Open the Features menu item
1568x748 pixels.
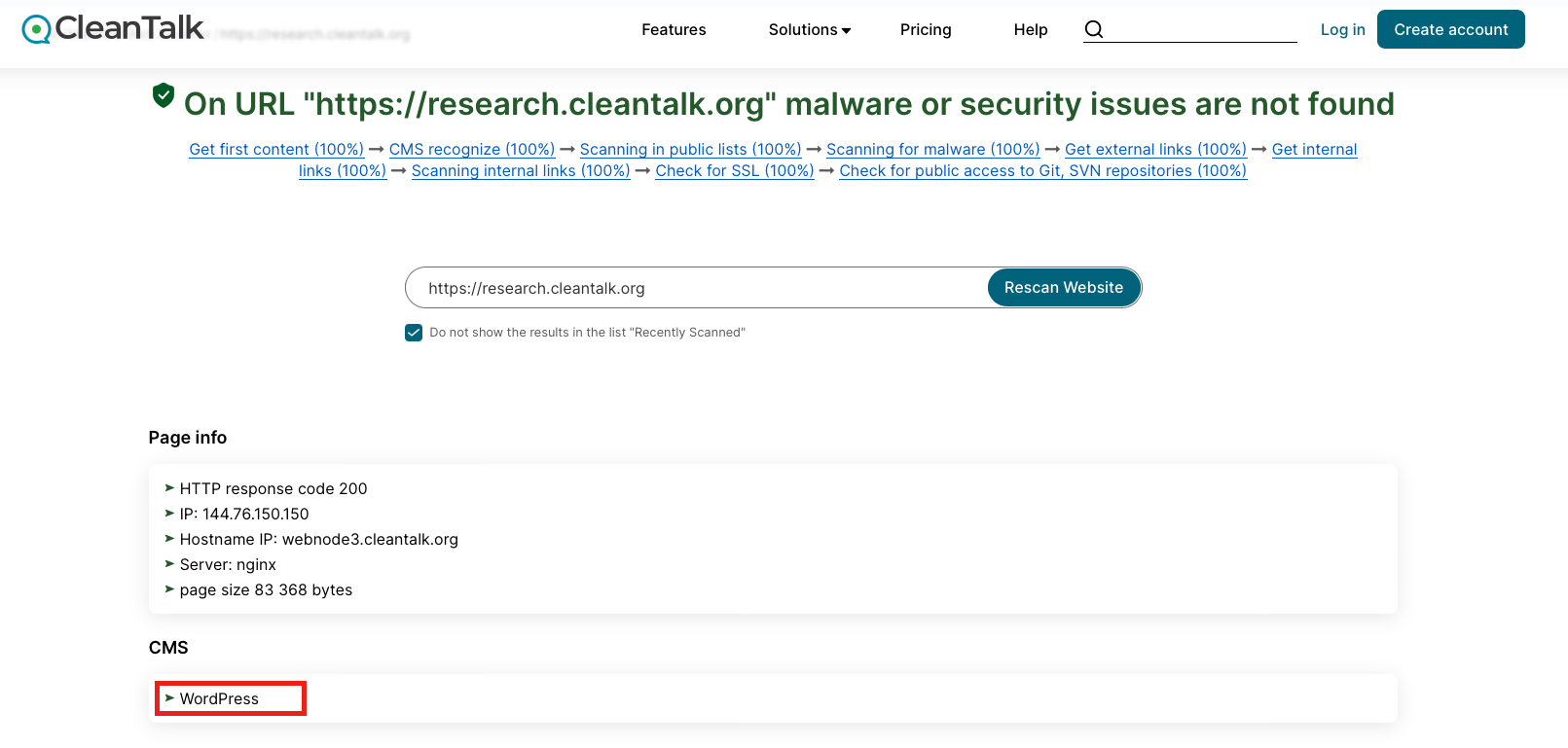point(674,30)
